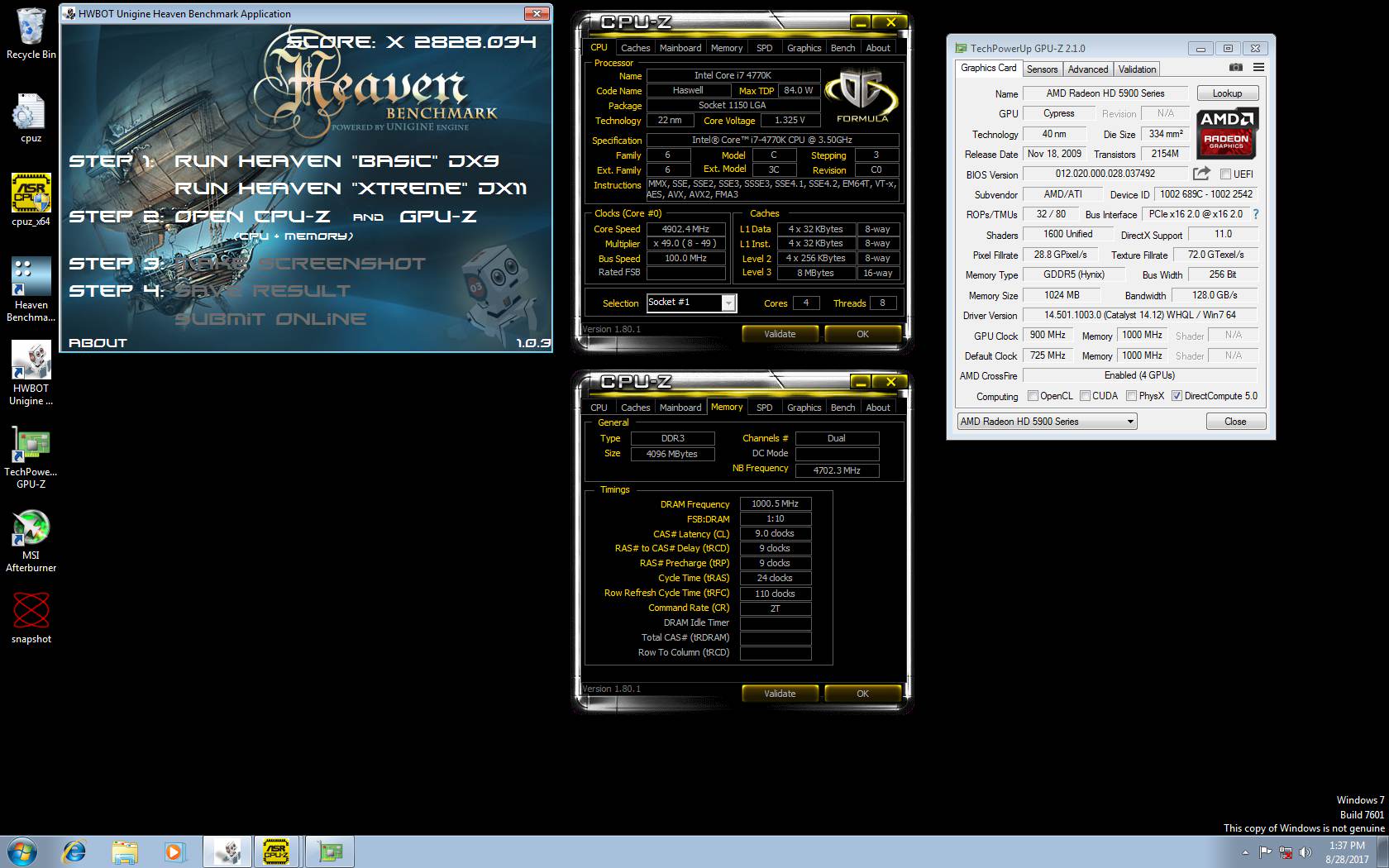1389x868 pixels.
Task: Click the BIOS Version field in GPU-Z
Action: pos(1105,174)
